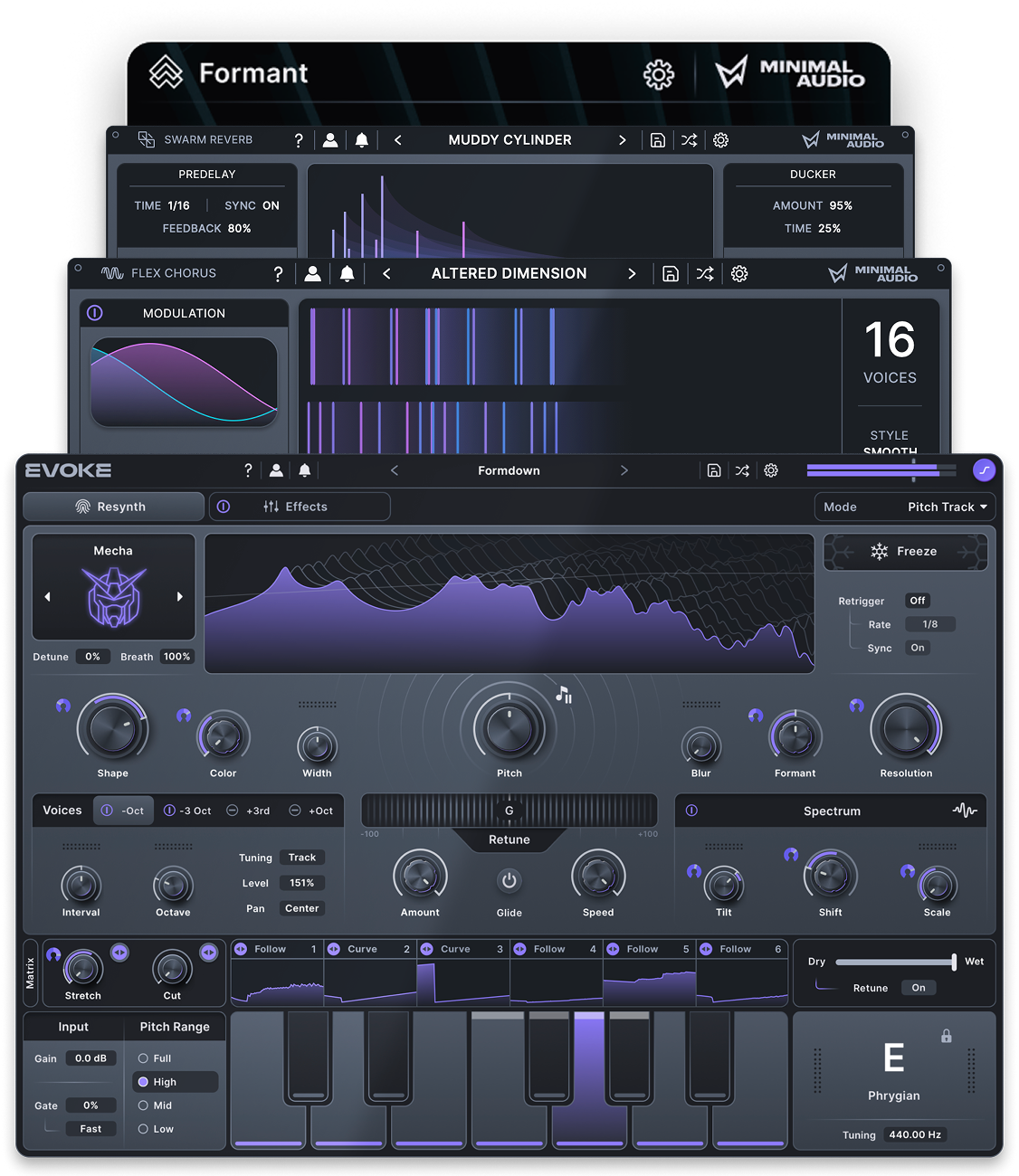Go to previous preset in Evoke
The width and height of the screenshot is (1019, 1176).
395,470
